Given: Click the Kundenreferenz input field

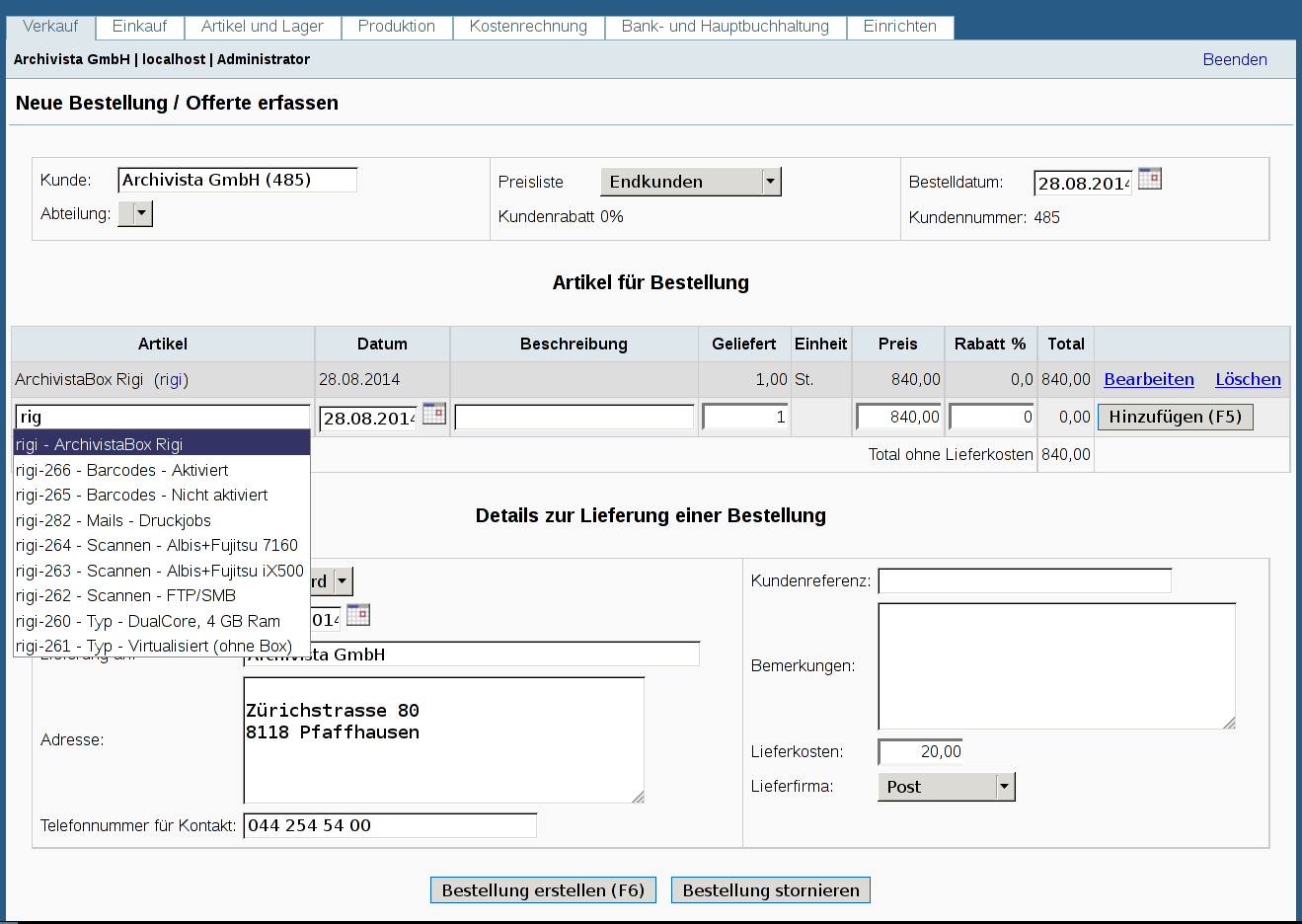Looking at the screenshot, I should pos(1025,580).
